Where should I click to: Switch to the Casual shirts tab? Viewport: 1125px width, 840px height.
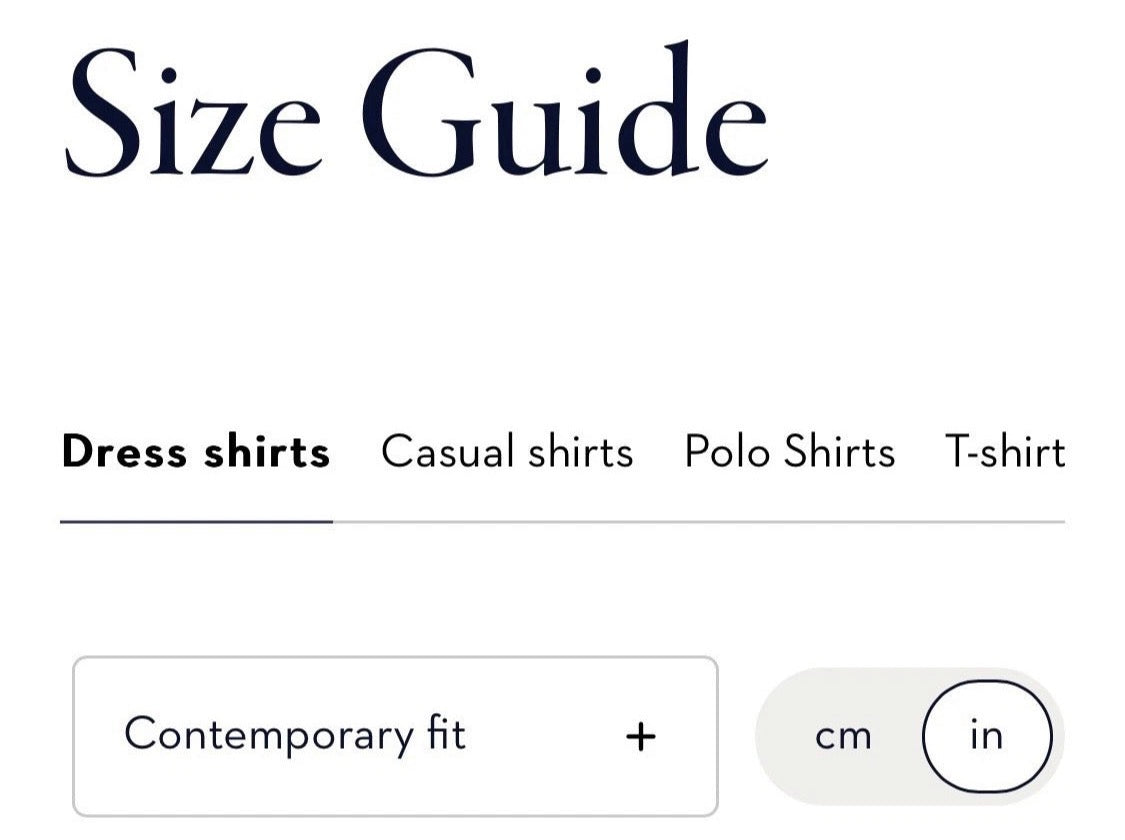coord(507,452)
